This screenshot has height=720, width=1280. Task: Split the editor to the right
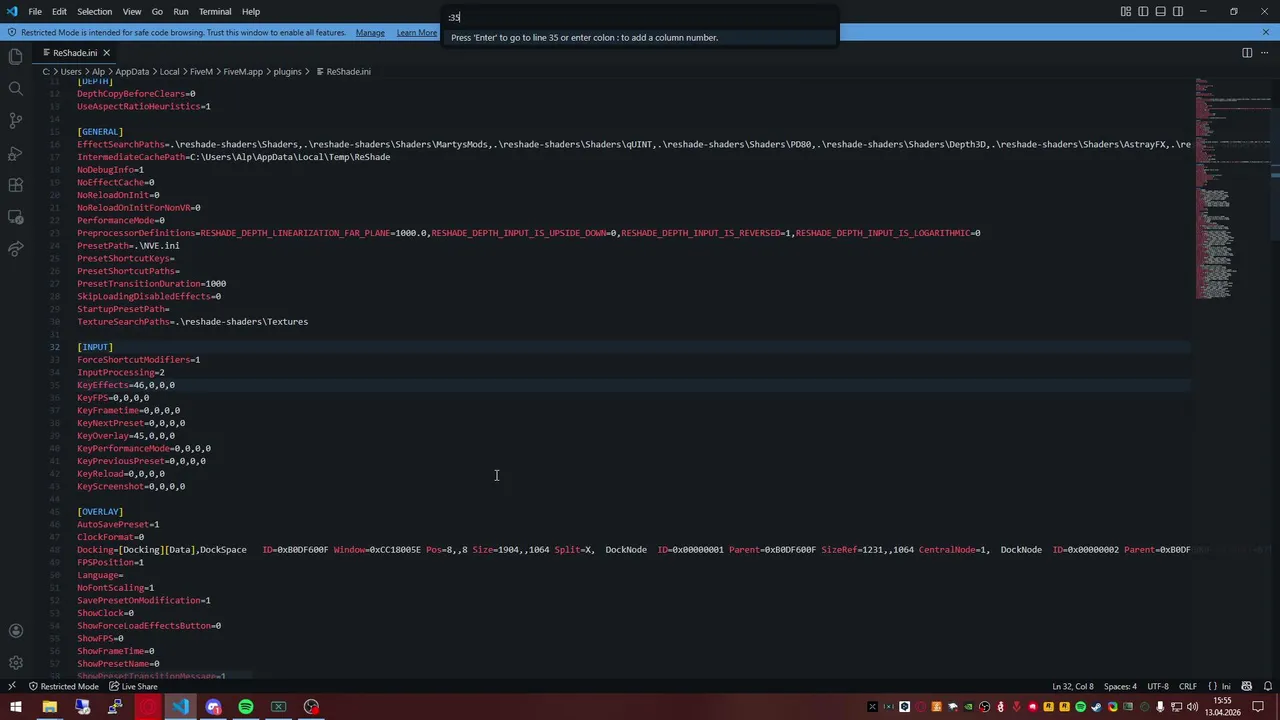(1247, 53)
